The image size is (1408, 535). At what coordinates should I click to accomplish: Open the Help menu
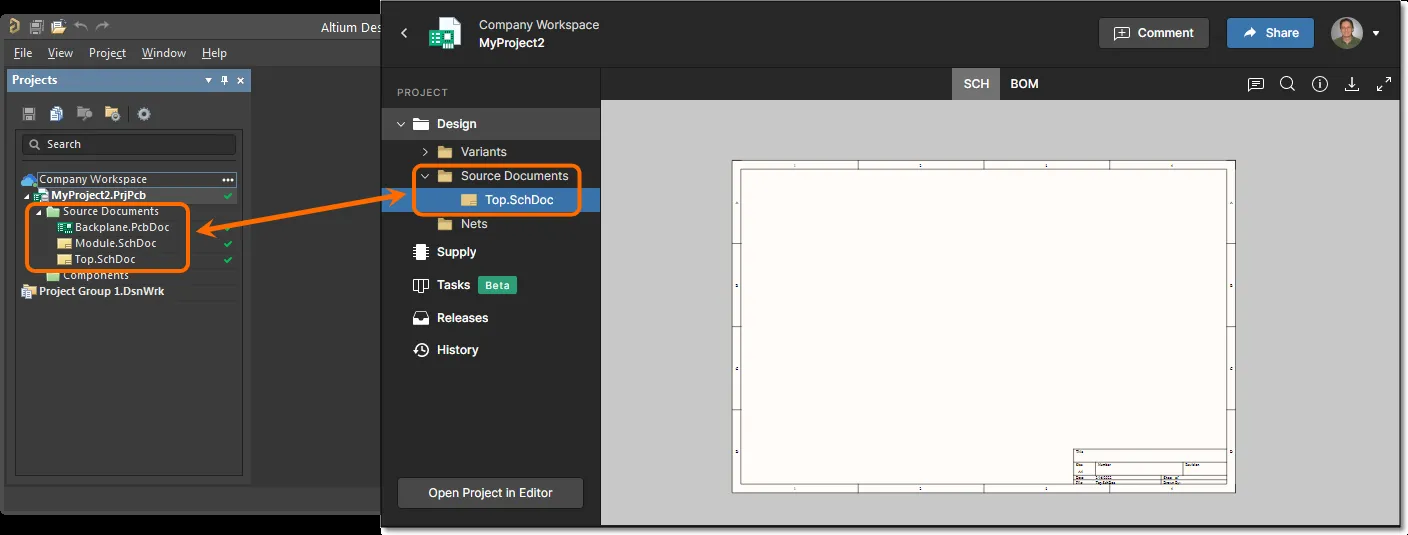[214, 53]
